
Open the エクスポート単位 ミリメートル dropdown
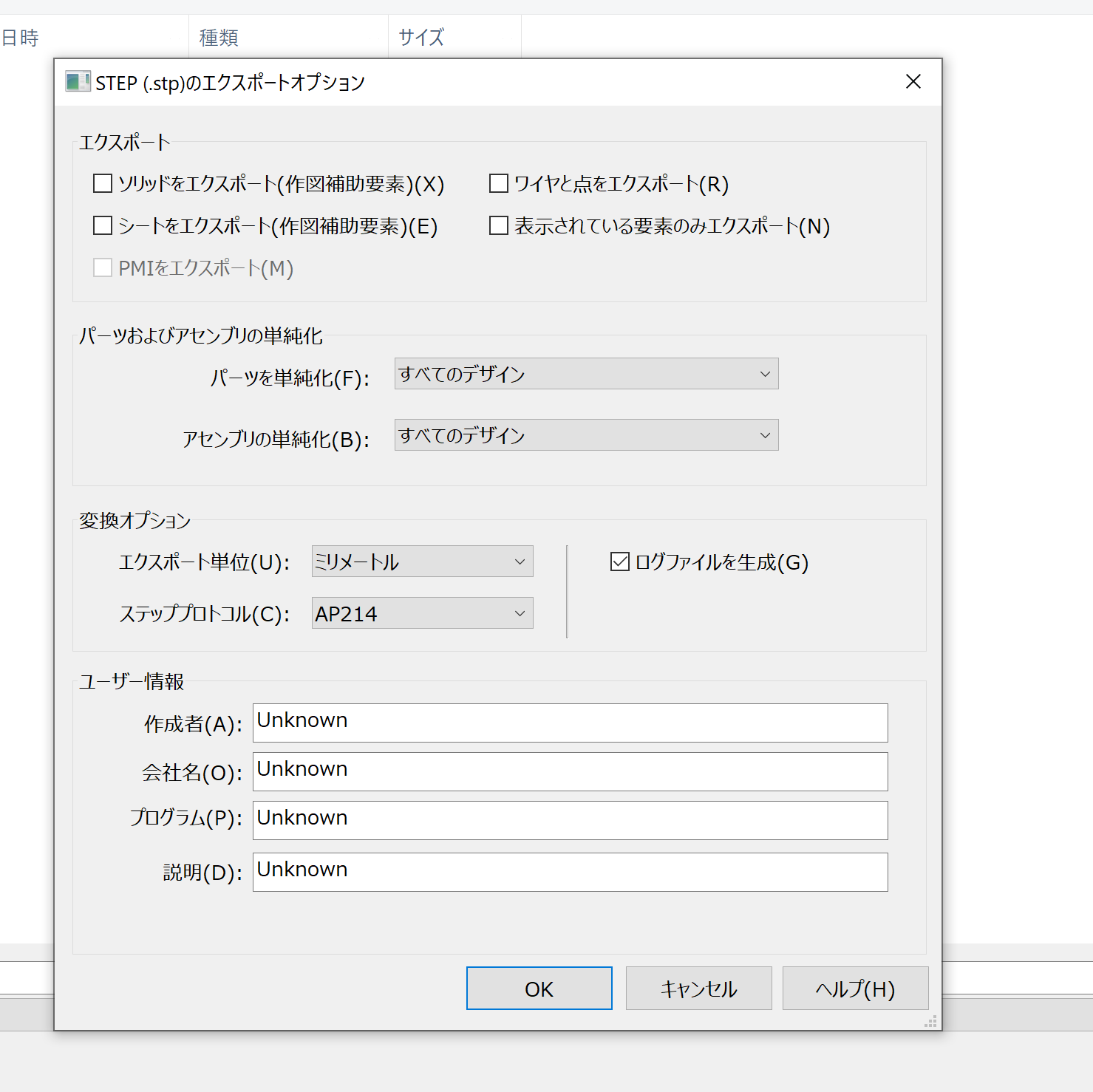point(422,562)
